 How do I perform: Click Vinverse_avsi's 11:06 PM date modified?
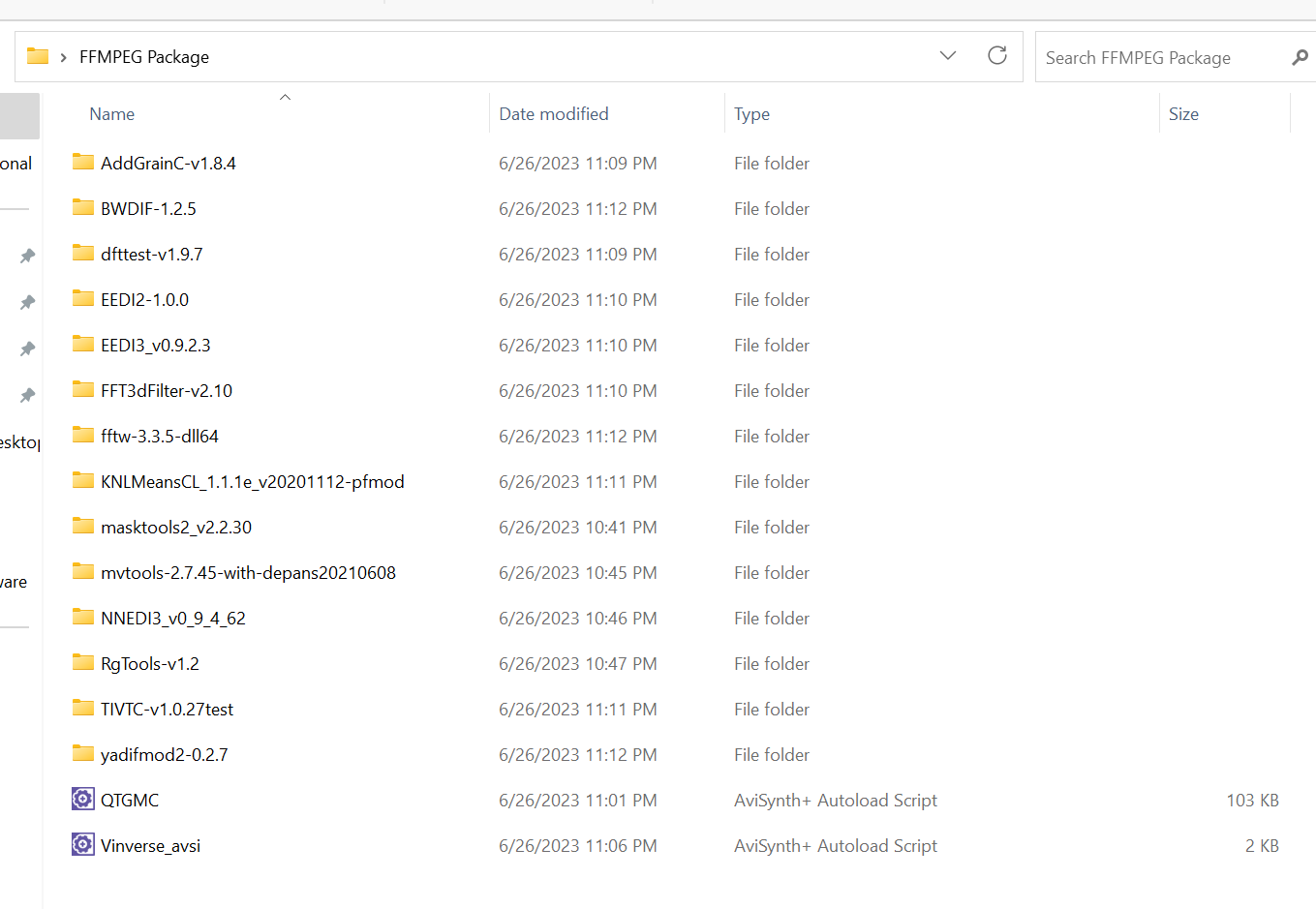click(x=578, y=846)
